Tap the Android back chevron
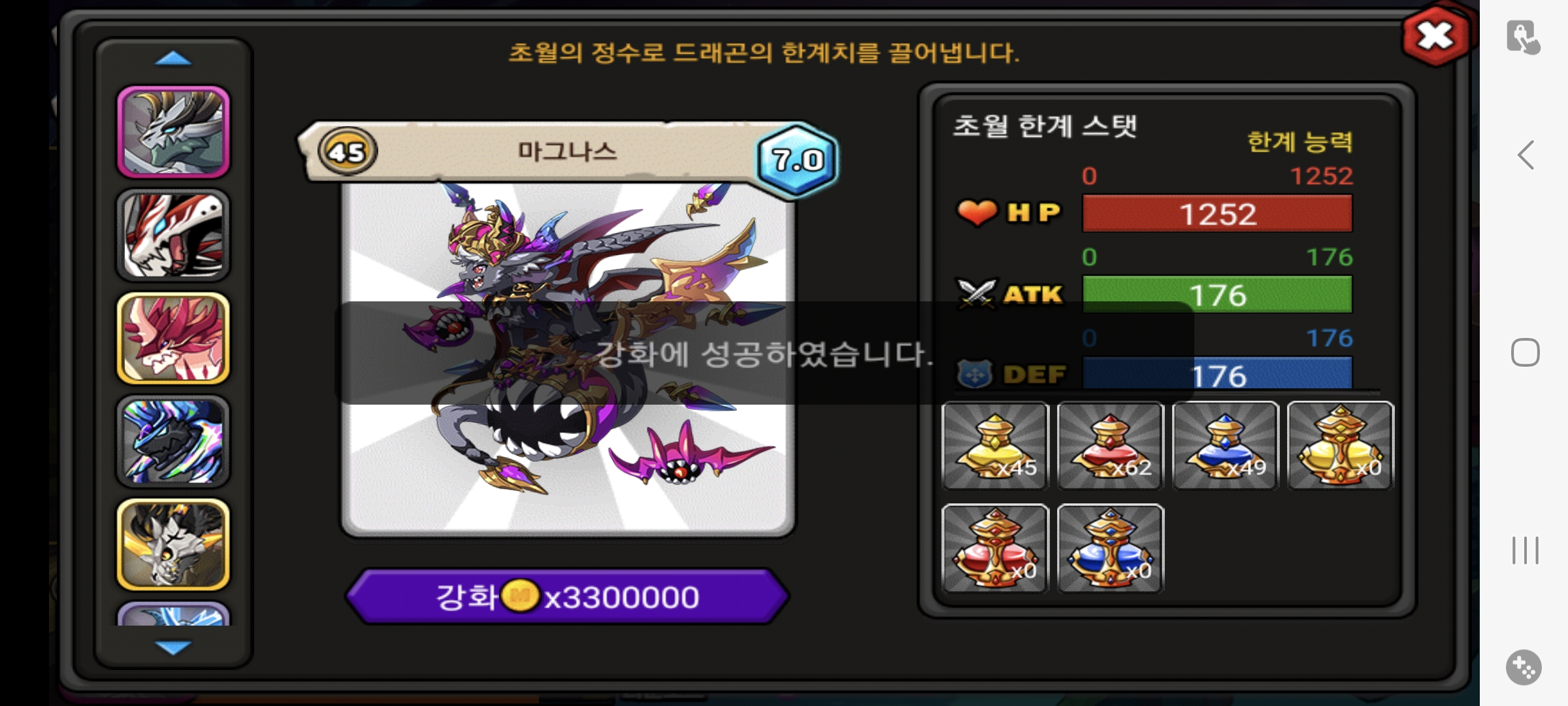 pyautogui.click(x=1526, y=156)
